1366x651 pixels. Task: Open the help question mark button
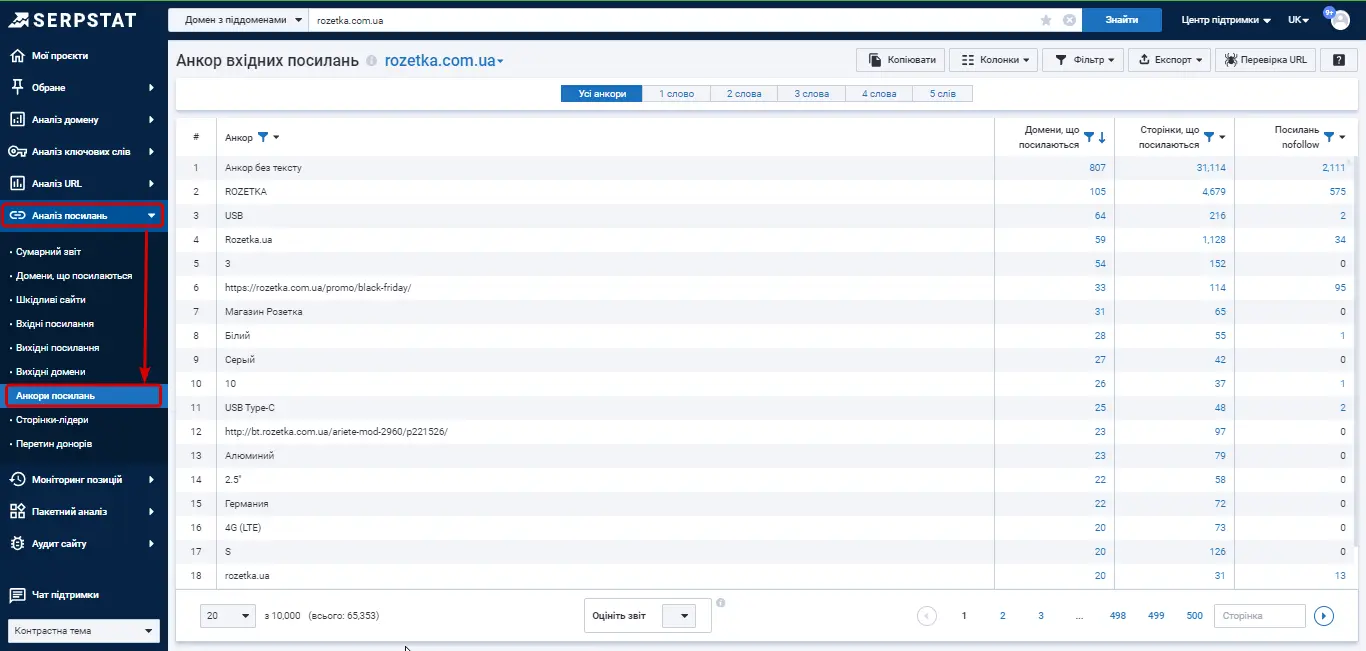pos(1339,60)
